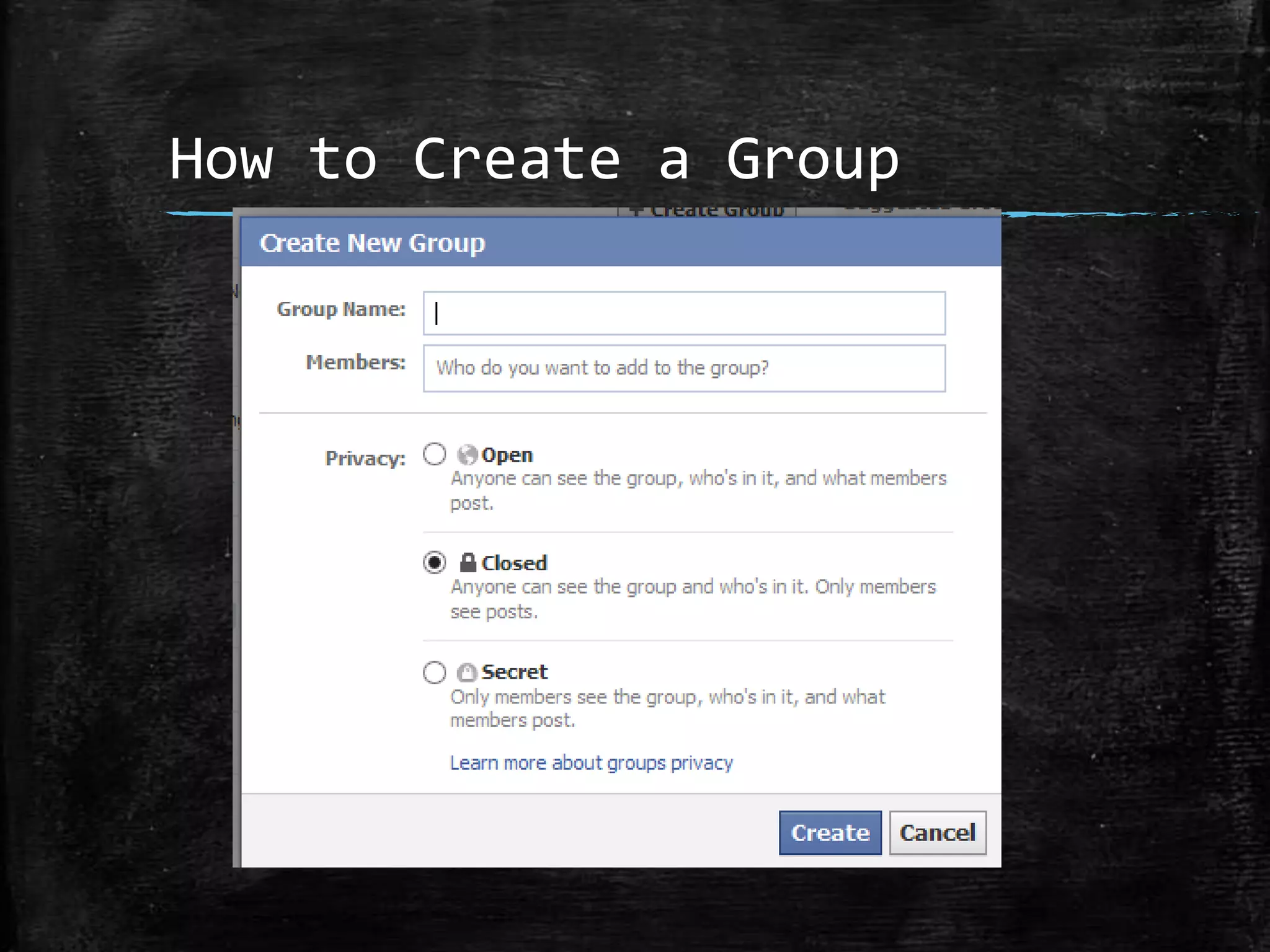Select the Open privacy radio button
Viewport: 1270px width, 952px height.
pos(434,454)
